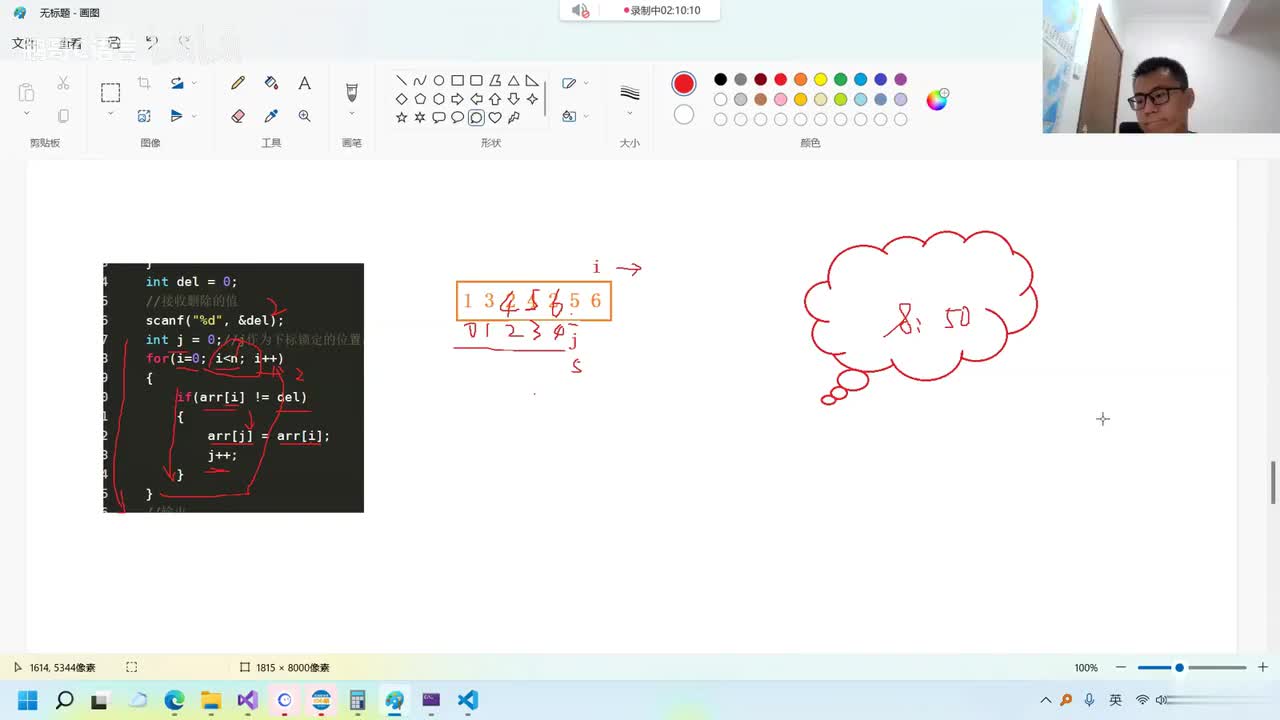Open taskbar Search
This screenshot has height=720, width=1280.
point(64,700)
